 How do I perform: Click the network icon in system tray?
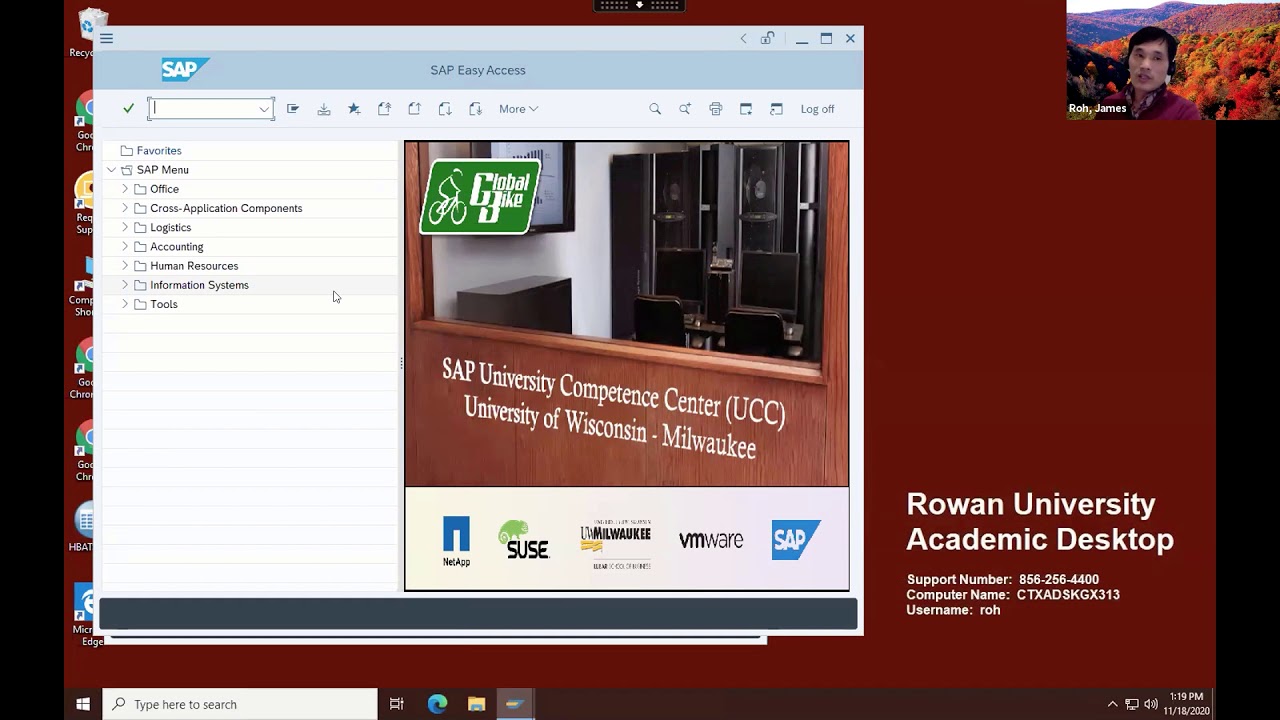pos(1132,704)
